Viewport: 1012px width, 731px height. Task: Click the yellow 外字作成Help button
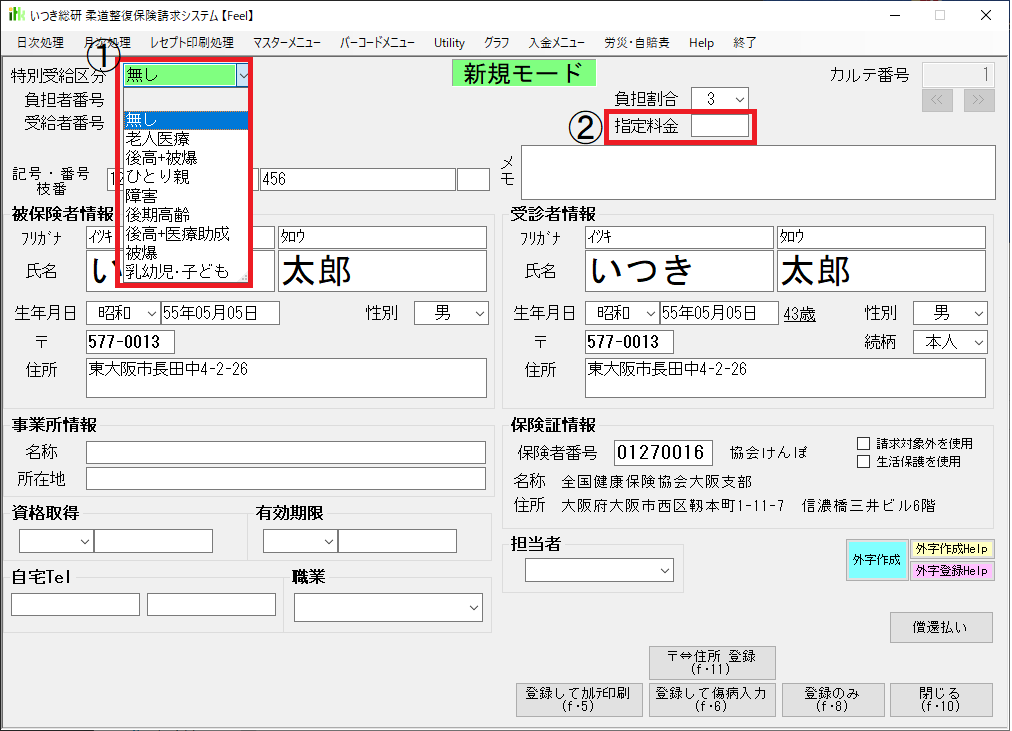(x=952, y=549)
